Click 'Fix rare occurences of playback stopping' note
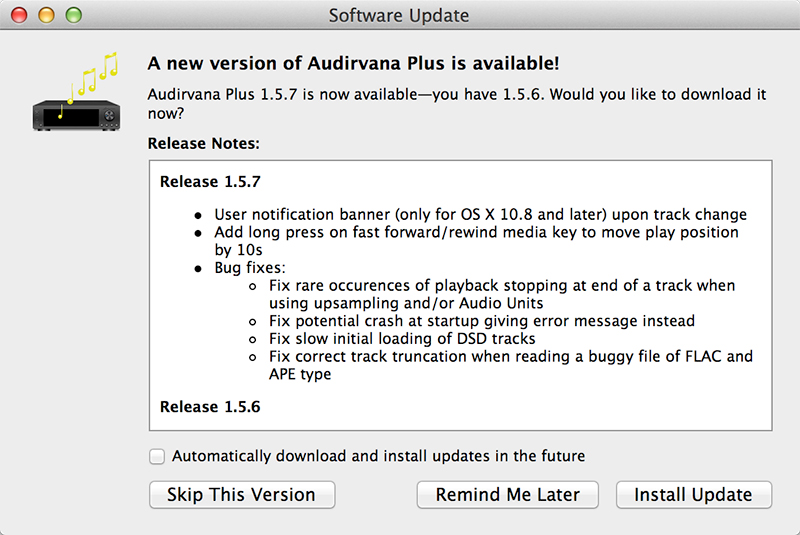The width and height of the screenshot is (800, 535). pyautogui.click(x=502, y=294)
